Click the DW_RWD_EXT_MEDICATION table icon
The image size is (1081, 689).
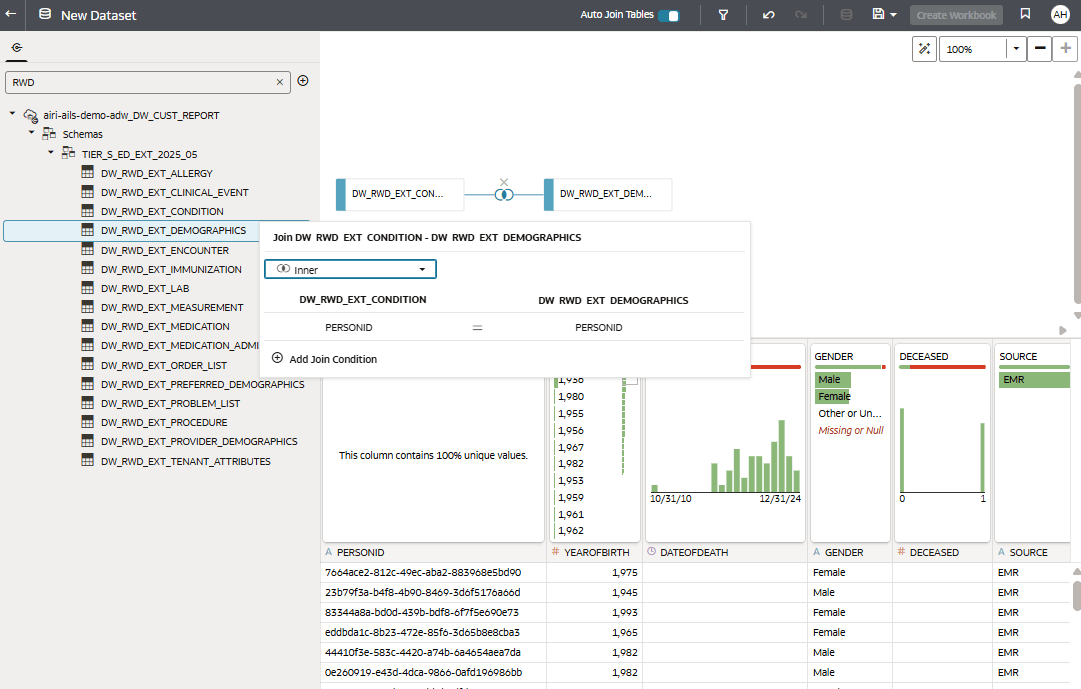(x=88, y=326)
